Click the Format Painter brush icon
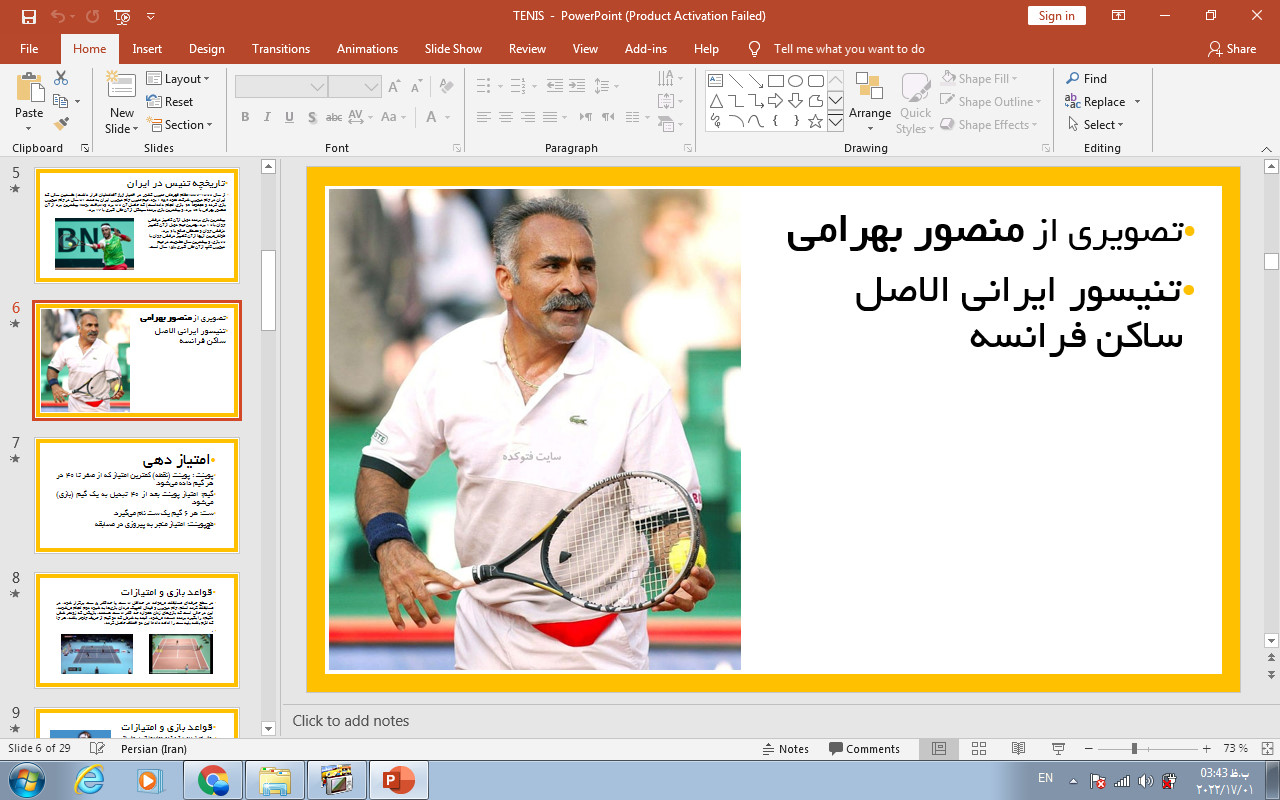The image size is (1280, 800). click(x=61, y=124)
